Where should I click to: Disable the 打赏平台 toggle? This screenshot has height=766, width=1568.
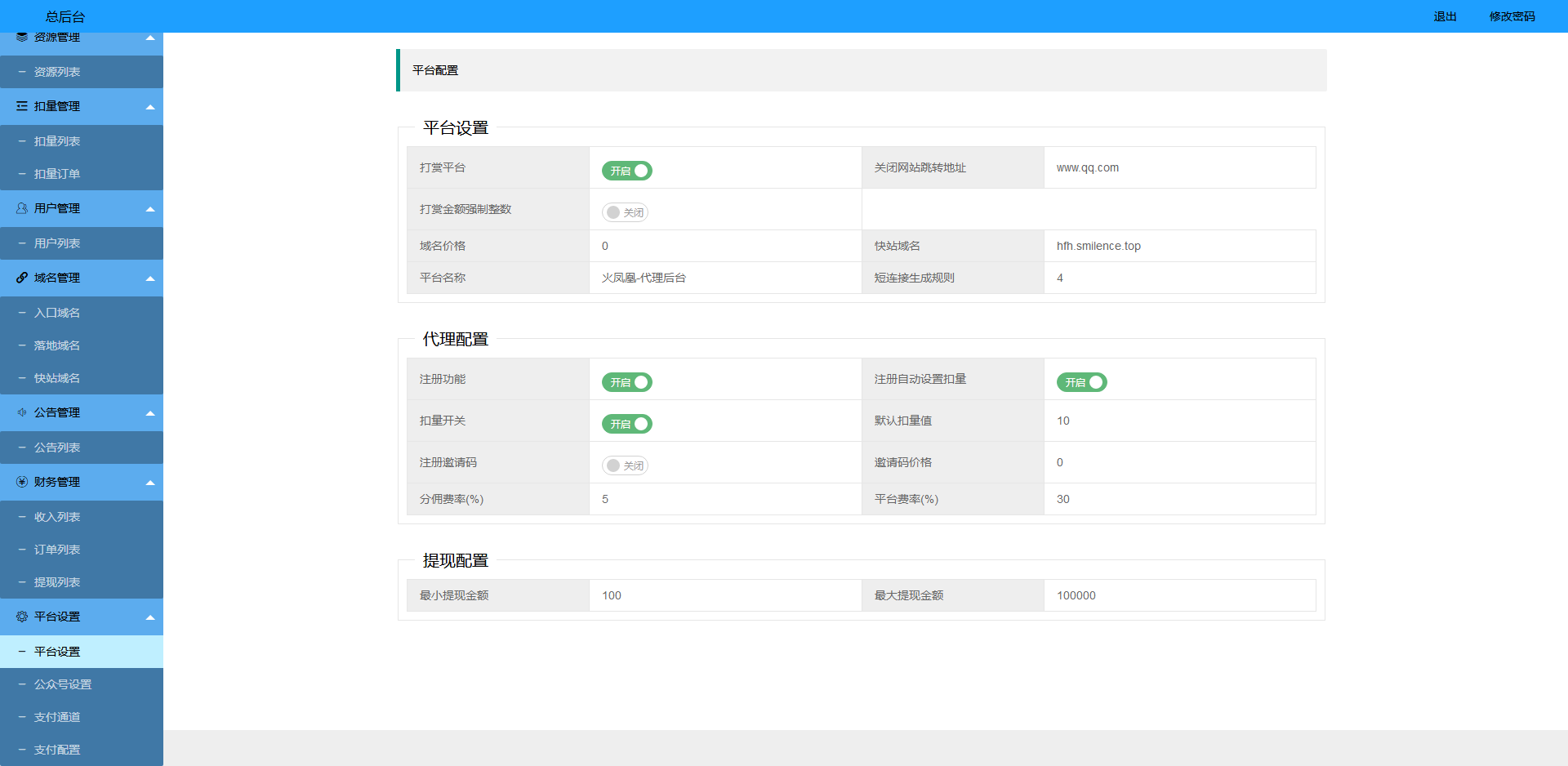point(626,171)
